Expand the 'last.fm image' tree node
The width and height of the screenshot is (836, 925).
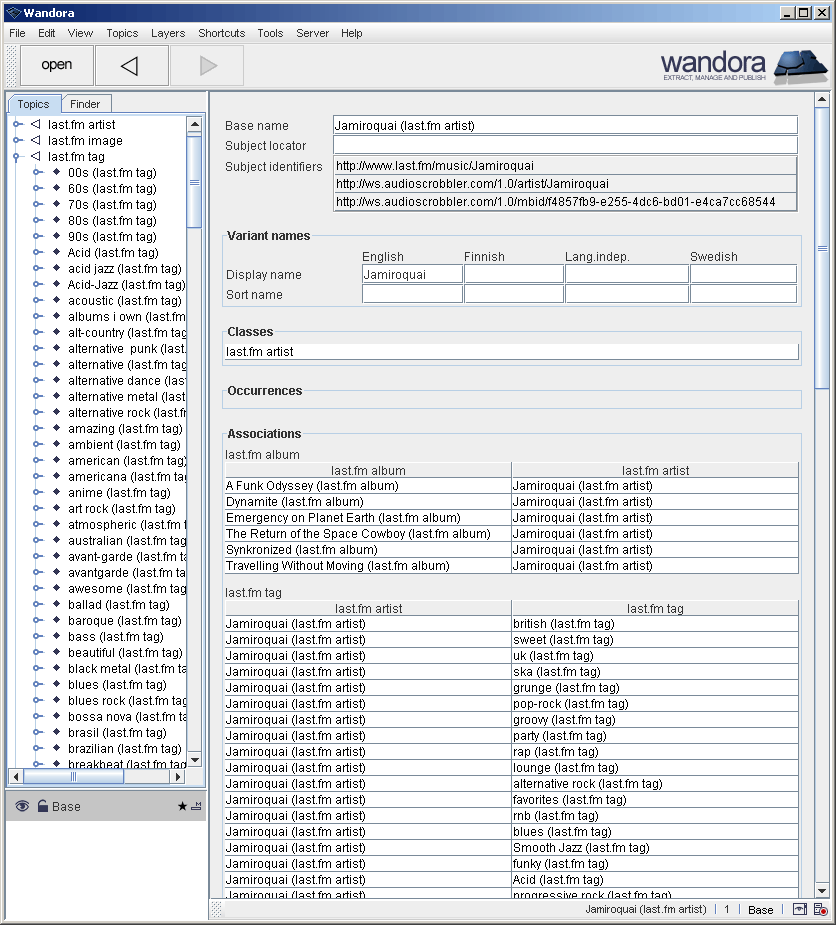(18, 141)
